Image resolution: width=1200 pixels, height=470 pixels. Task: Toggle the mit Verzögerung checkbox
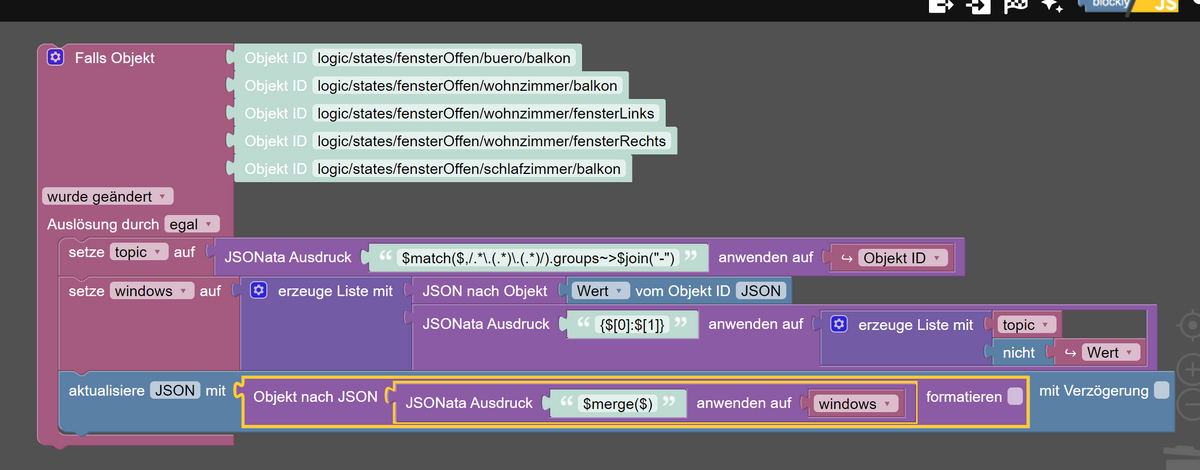click(x=1161, y=391)
